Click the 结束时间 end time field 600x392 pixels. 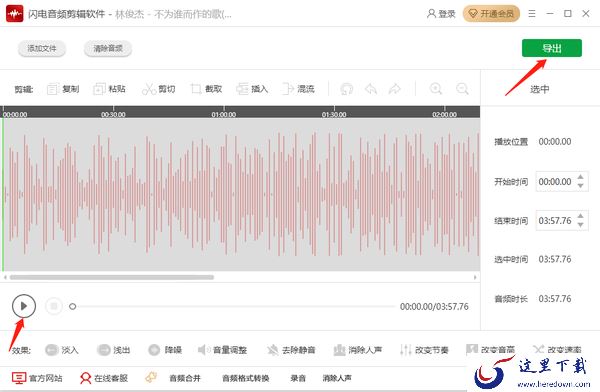click(x=555, y=220)
